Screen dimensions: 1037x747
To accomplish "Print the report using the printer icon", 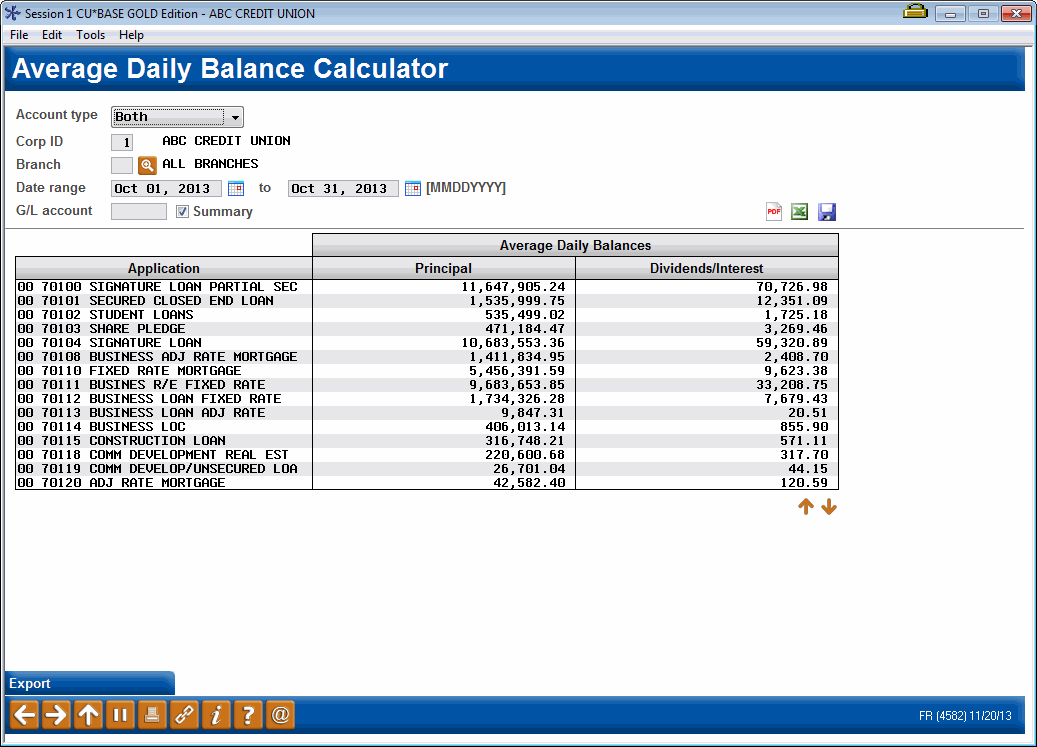I will 152,715.
